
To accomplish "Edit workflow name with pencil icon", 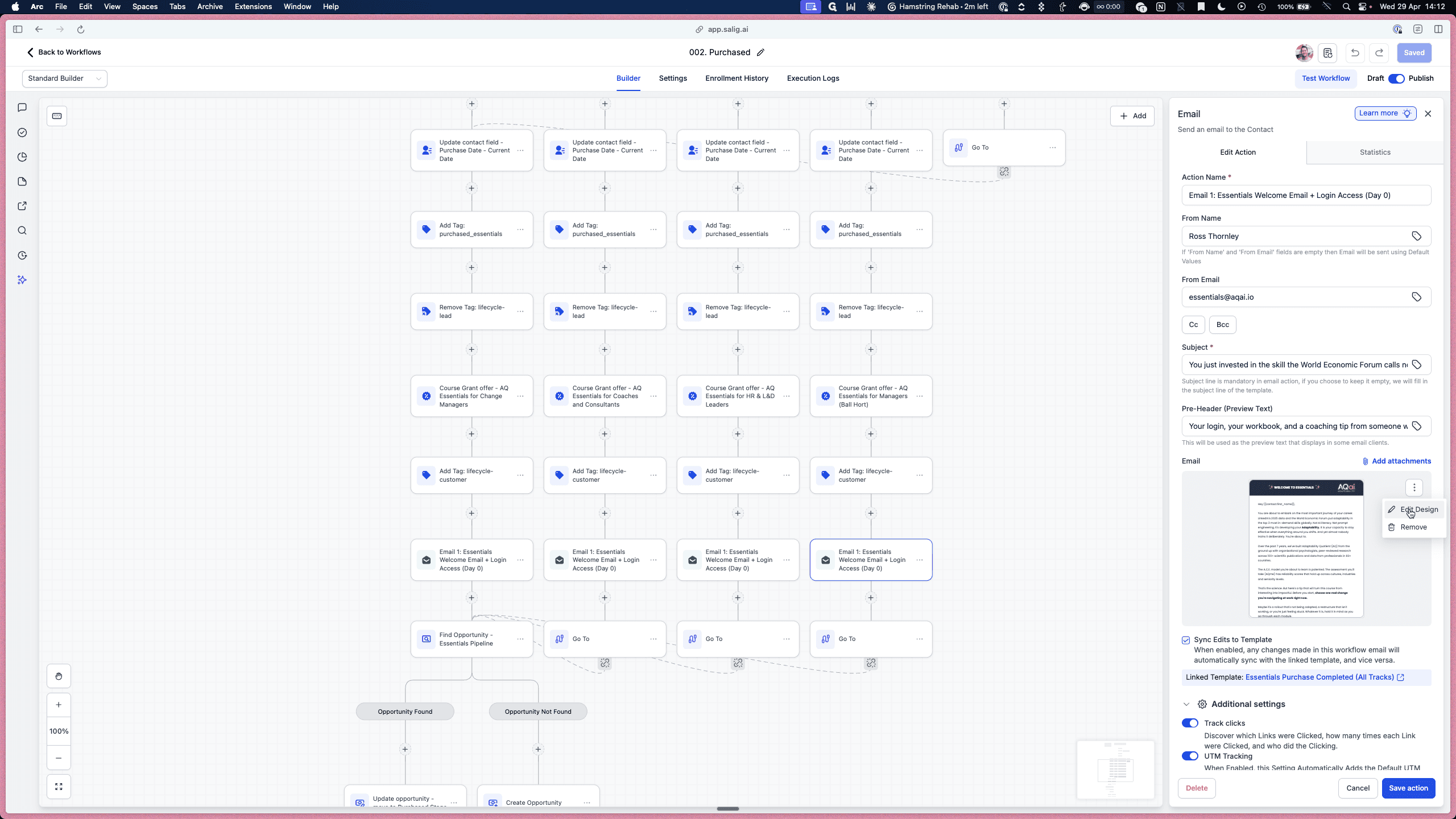I will (761, 52).
